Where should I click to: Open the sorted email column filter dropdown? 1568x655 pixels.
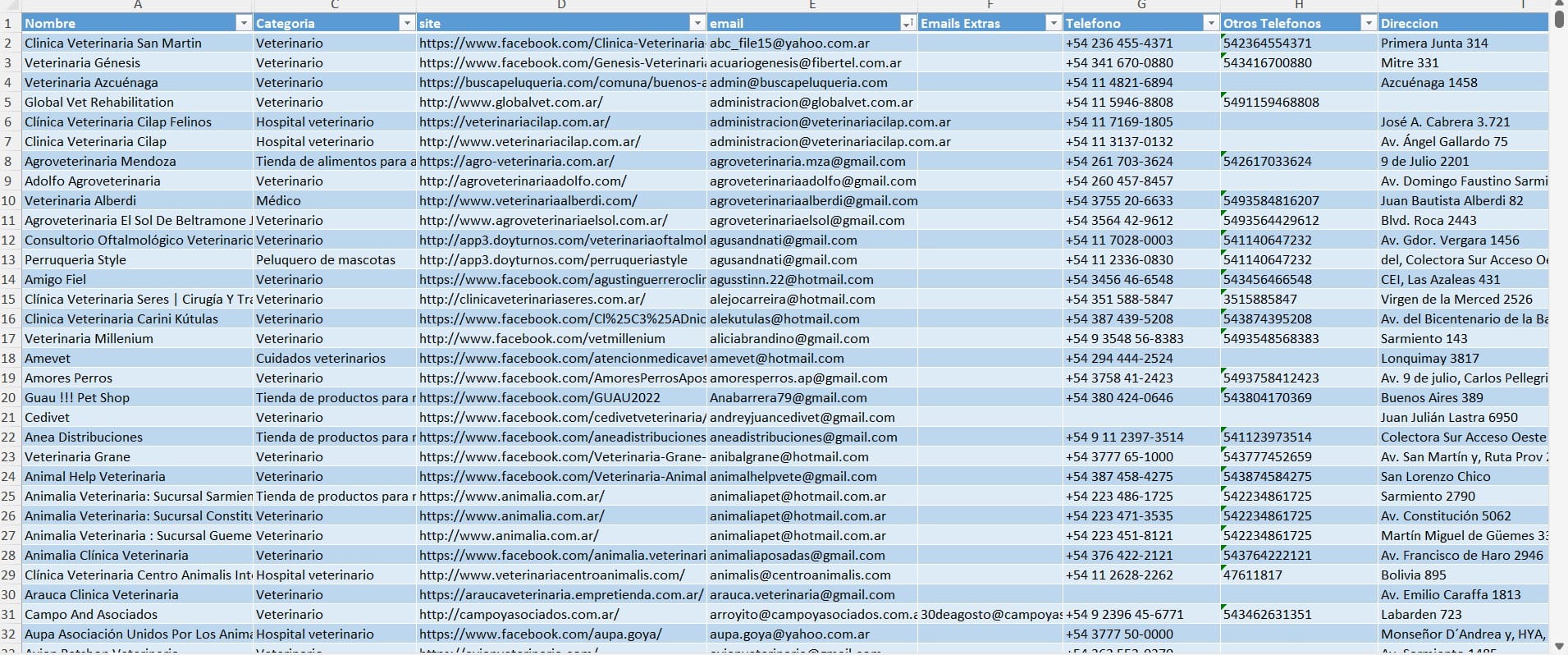[907, 23]
